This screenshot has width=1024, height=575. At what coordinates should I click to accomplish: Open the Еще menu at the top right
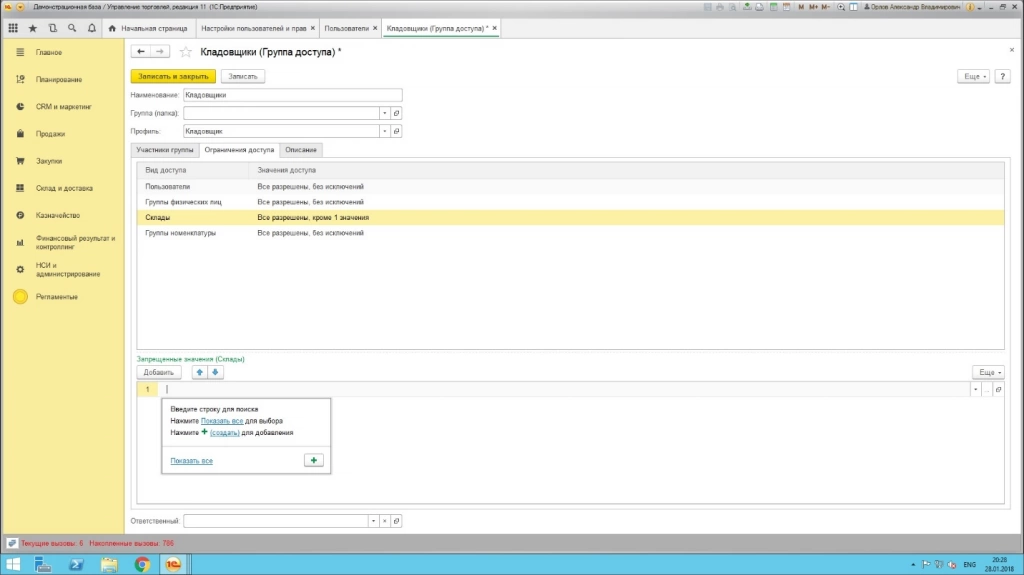tap(973, 76)
